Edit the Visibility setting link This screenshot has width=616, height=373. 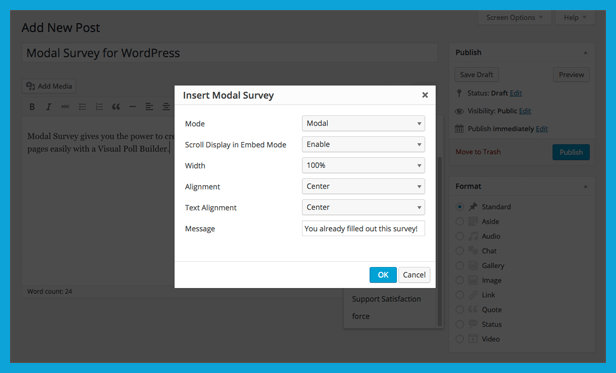[525, 111]
